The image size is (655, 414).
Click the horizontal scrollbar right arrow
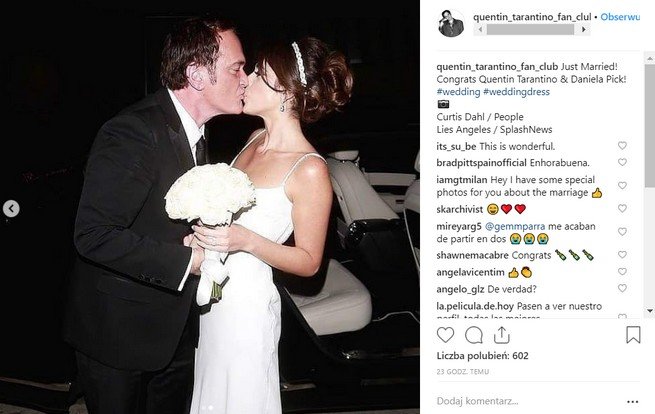(x=584, y=29)
